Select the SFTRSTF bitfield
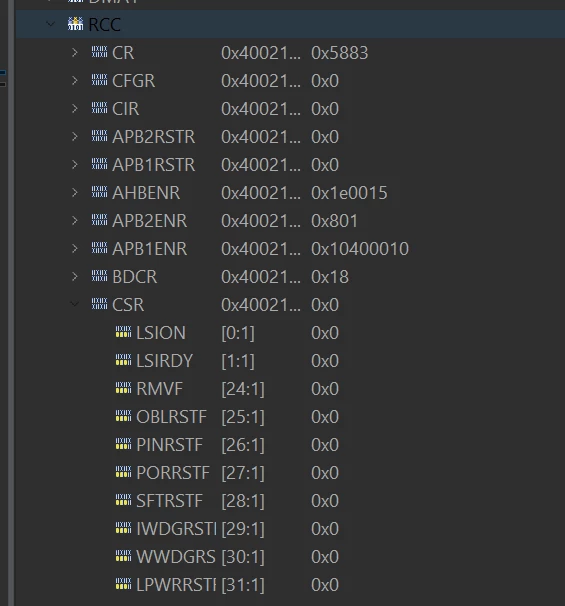This screenshot has height=606, width=565. coord(290,500)
